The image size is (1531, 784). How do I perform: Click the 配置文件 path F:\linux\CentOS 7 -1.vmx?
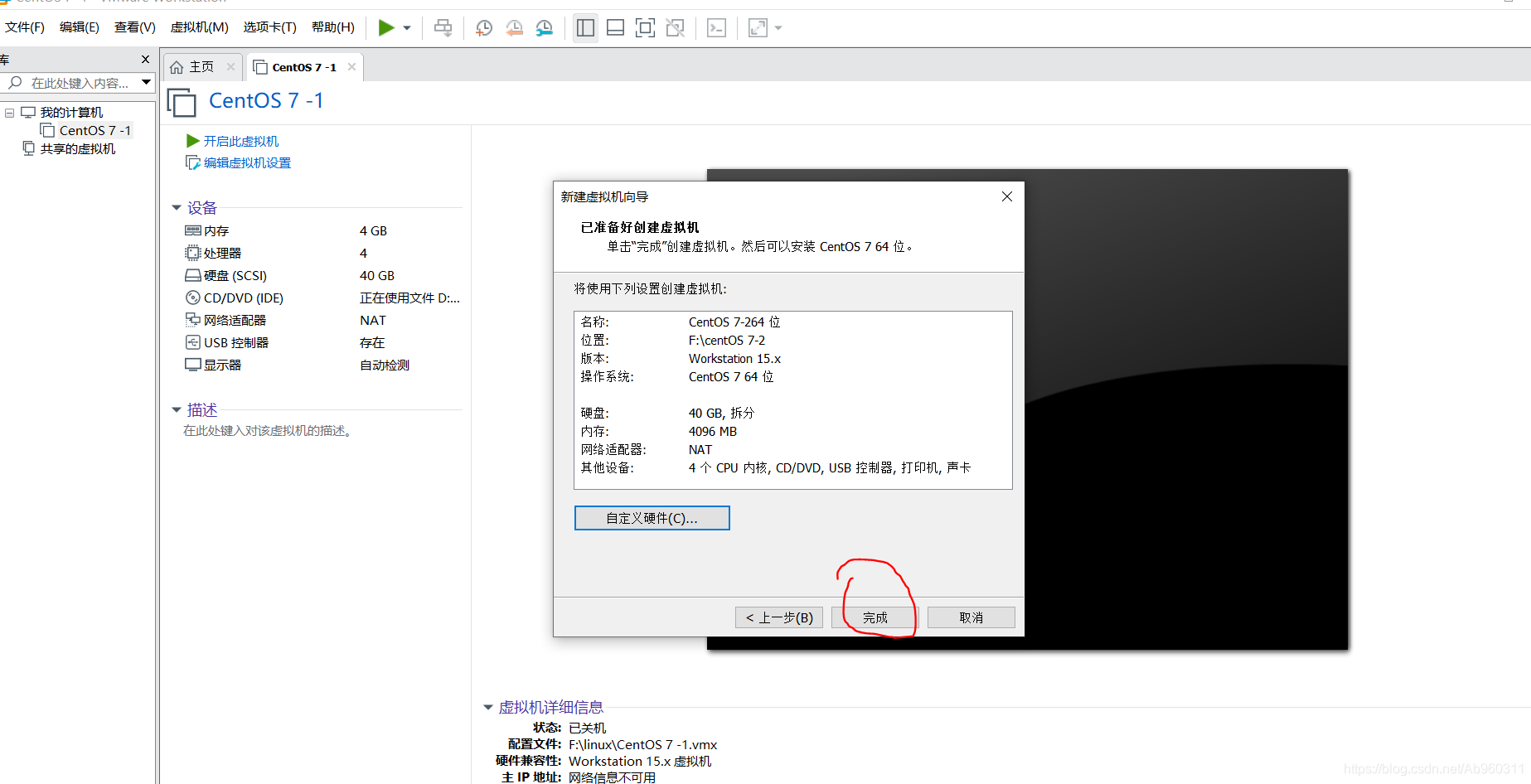click(x=643, y=745)
